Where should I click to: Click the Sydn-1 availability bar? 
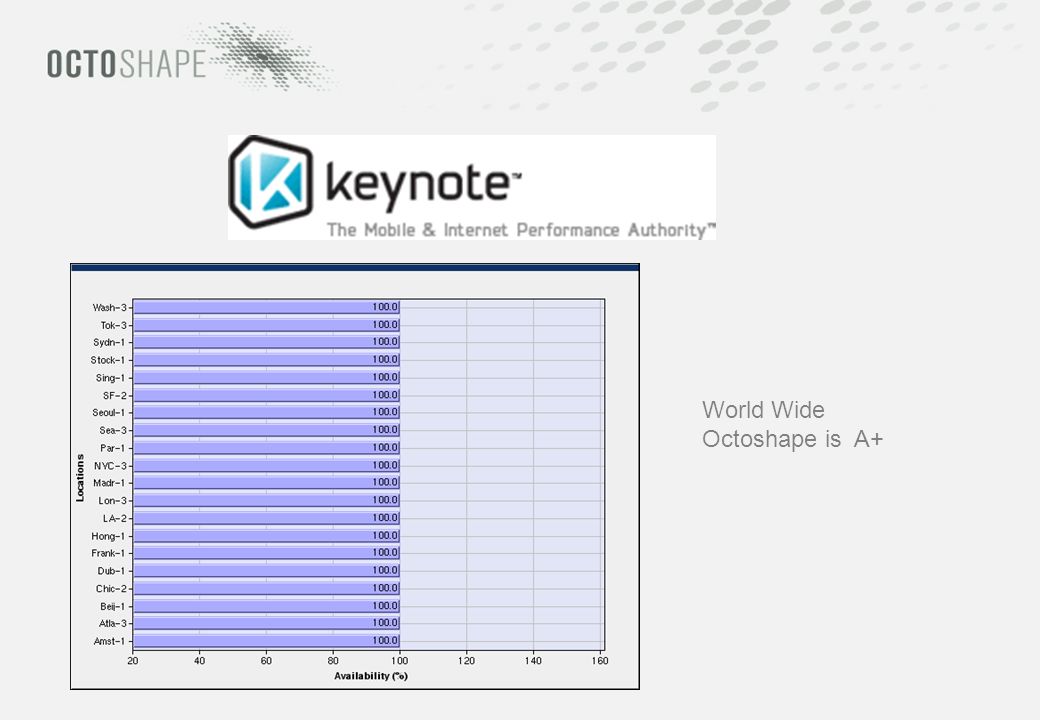(x=266, y=342)
